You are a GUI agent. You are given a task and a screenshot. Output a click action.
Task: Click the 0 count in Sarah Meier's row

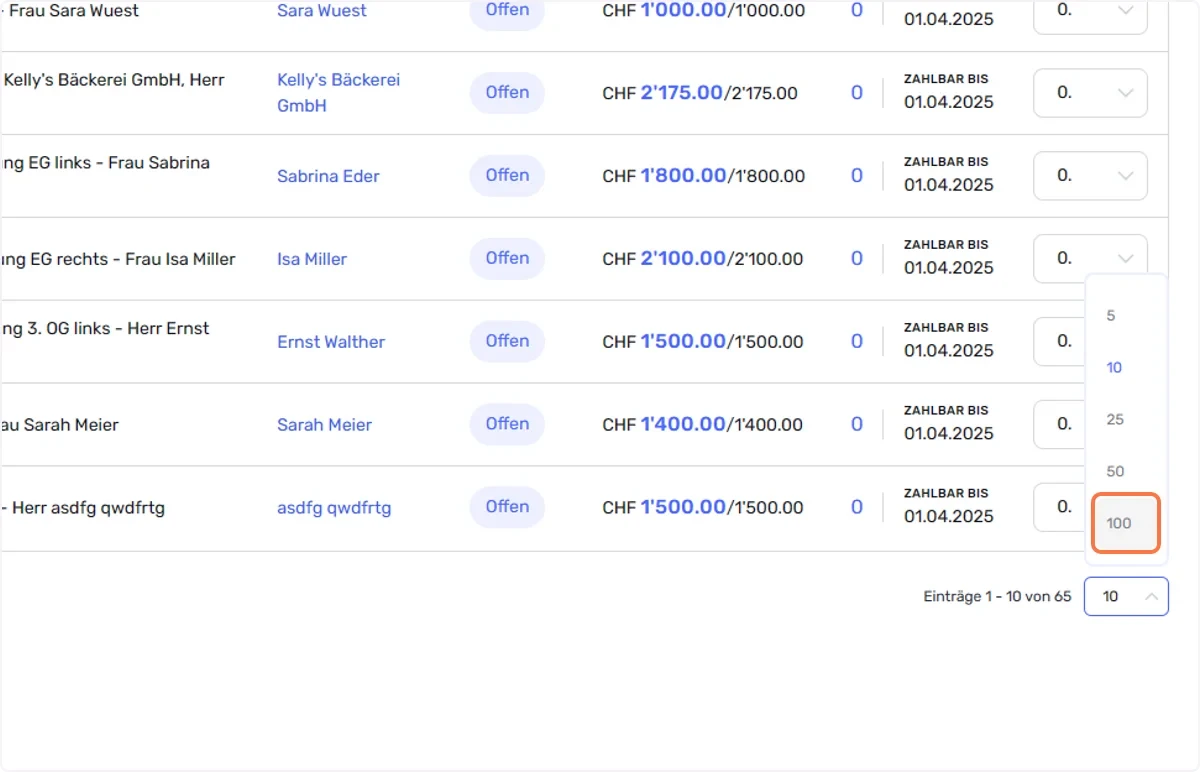tap(857, 425)
